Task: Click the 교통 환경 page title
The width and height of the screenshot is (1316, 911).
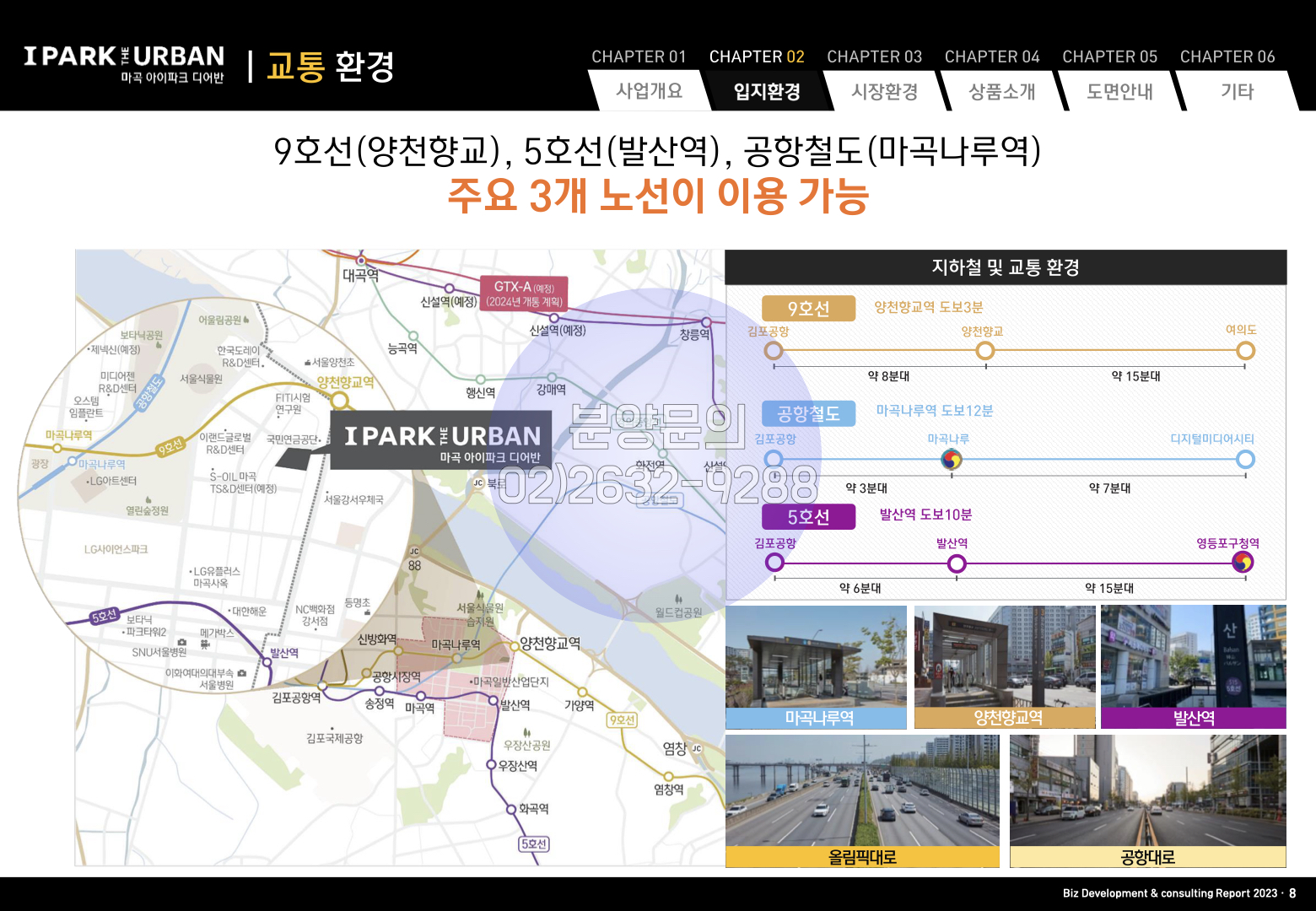Action: click(331, 67)
